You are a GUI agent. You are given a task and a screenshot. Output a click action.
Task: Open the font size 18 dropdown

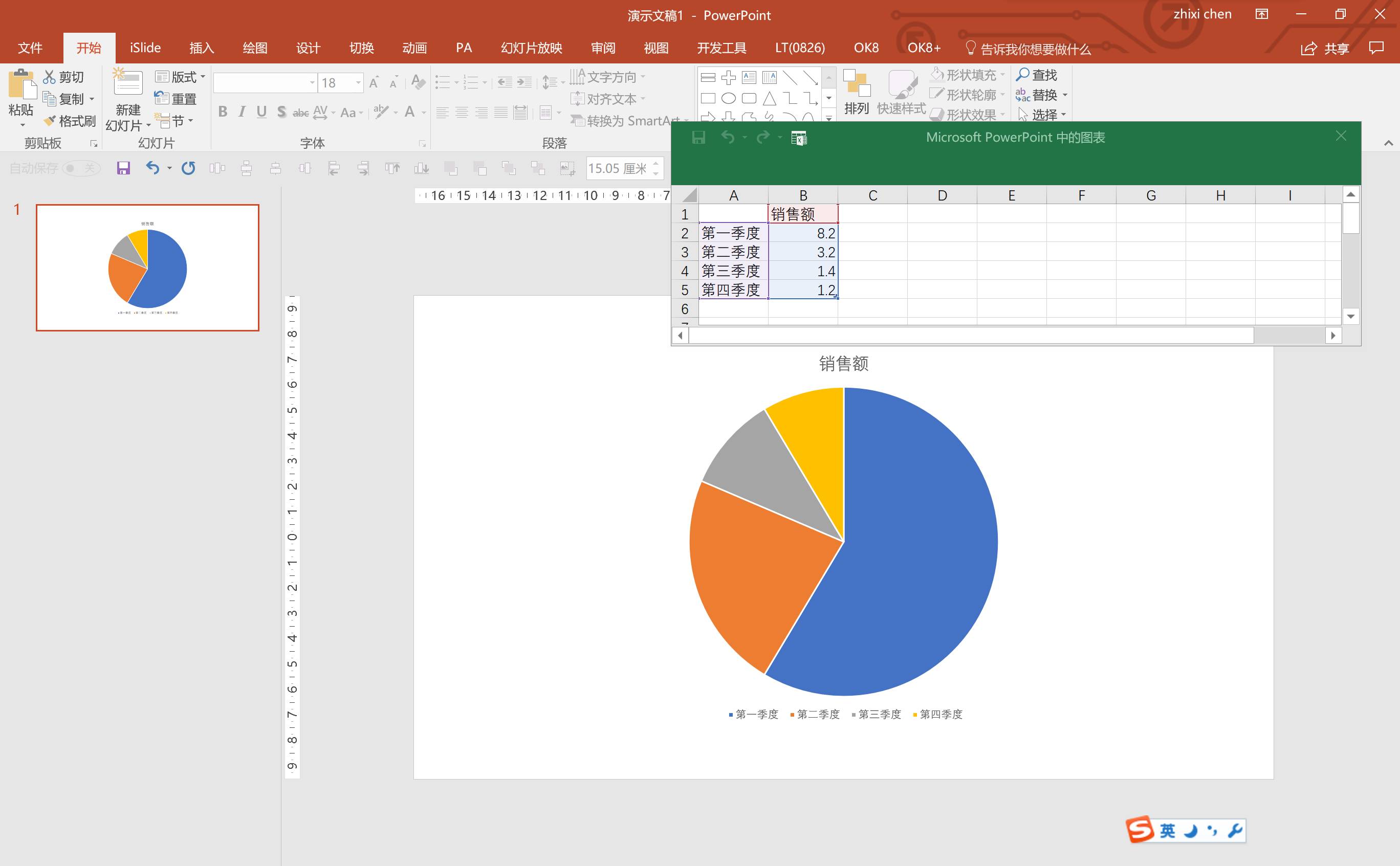coord(359,83)
